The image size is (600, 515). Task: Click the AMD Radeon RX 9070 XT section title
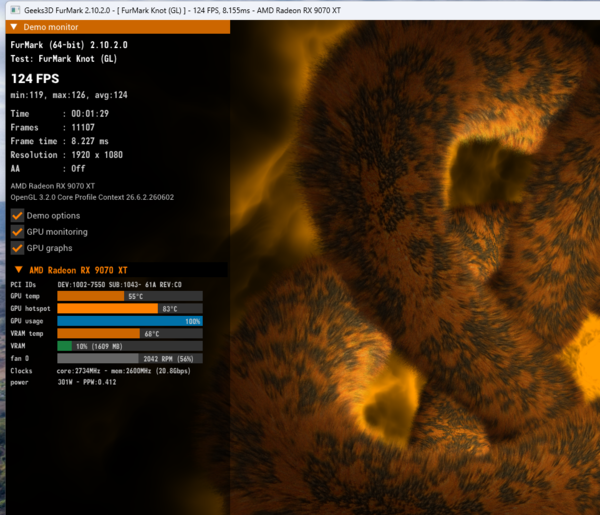[x=78, y=270]
